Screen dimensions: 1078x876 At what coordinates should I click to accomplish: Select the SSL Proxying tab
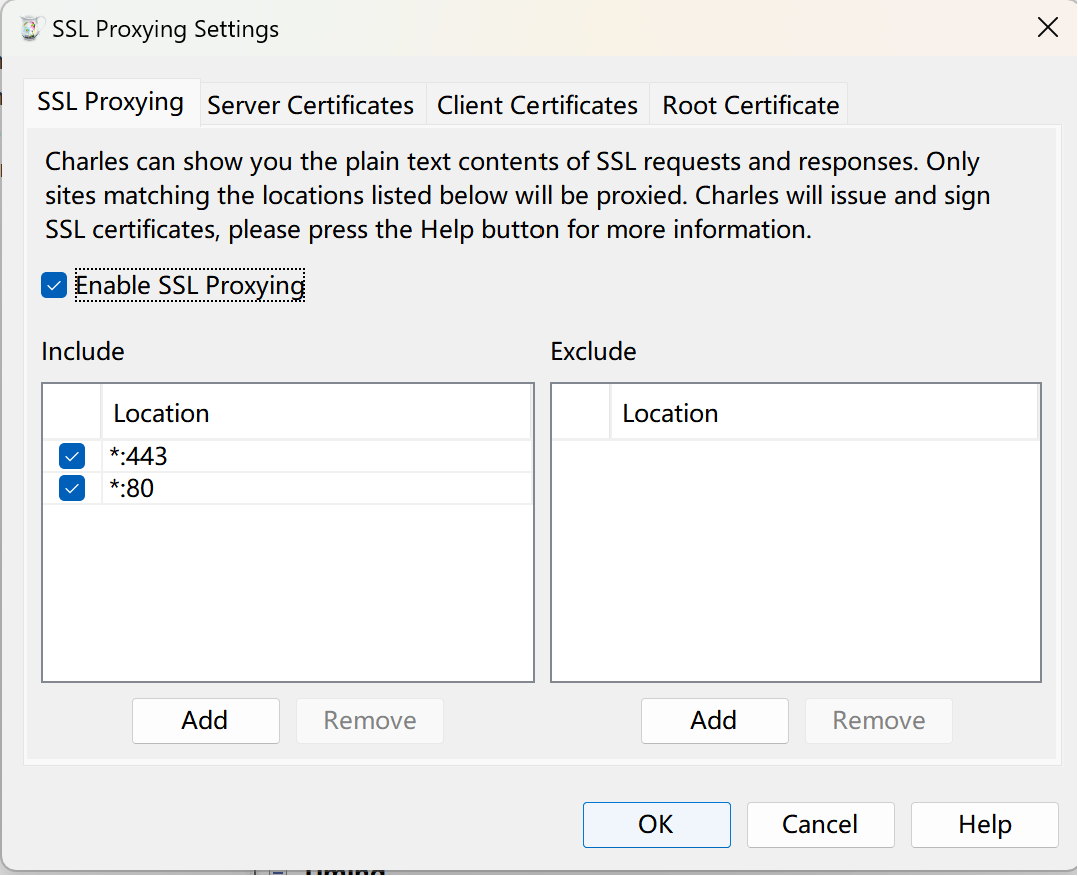coord(110,102)
